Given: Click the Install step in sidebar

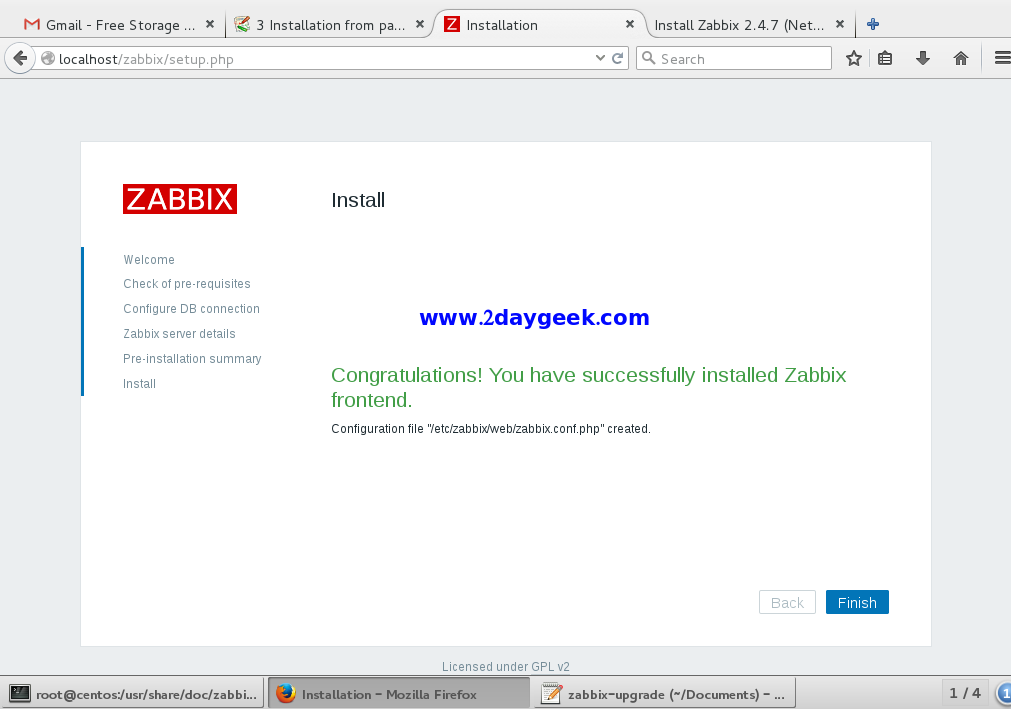Looking at the screenshot, I should point(139,384).
